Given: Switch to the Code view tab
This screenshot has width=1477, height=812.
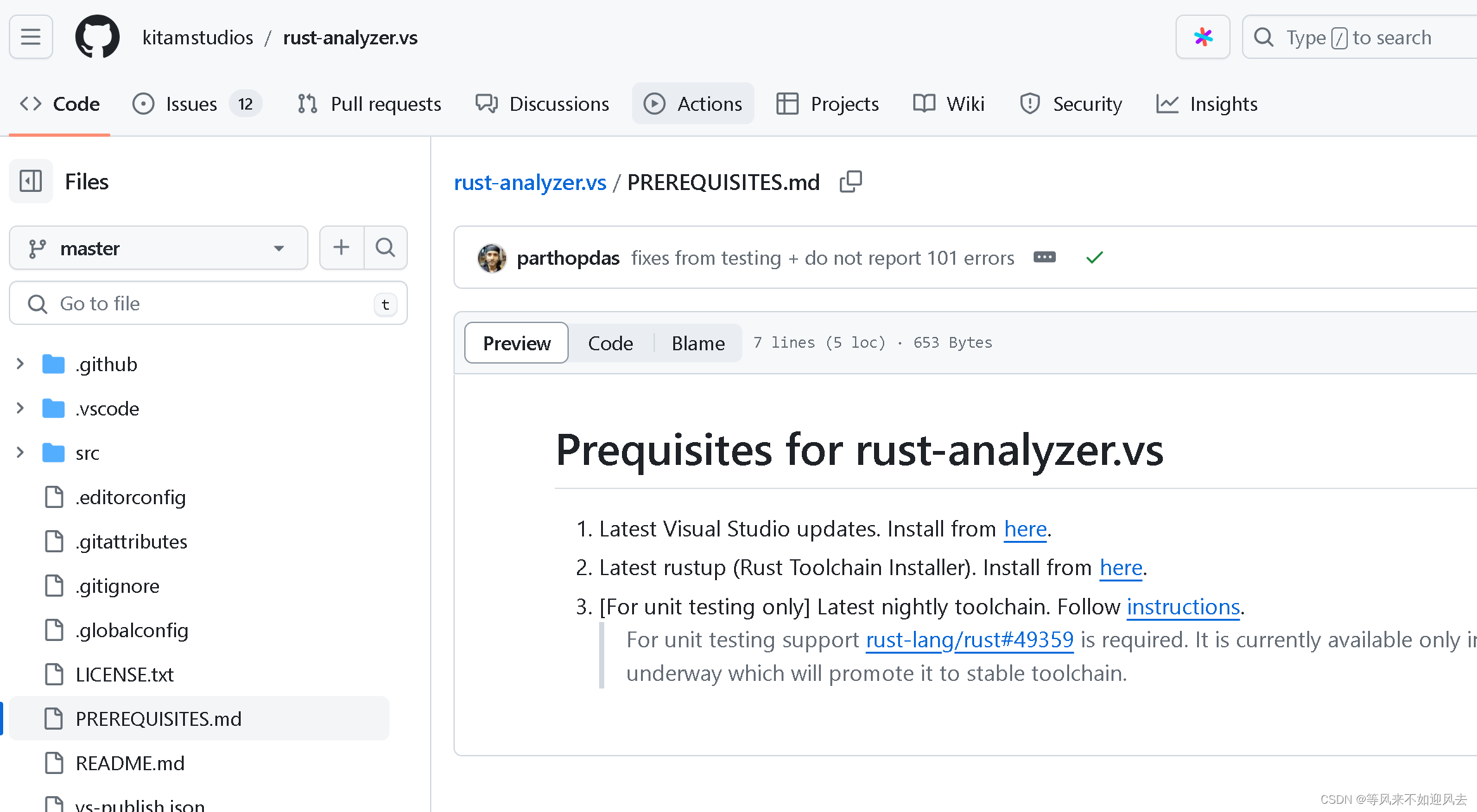Looking at the screenshot, I should coord(610,343).
